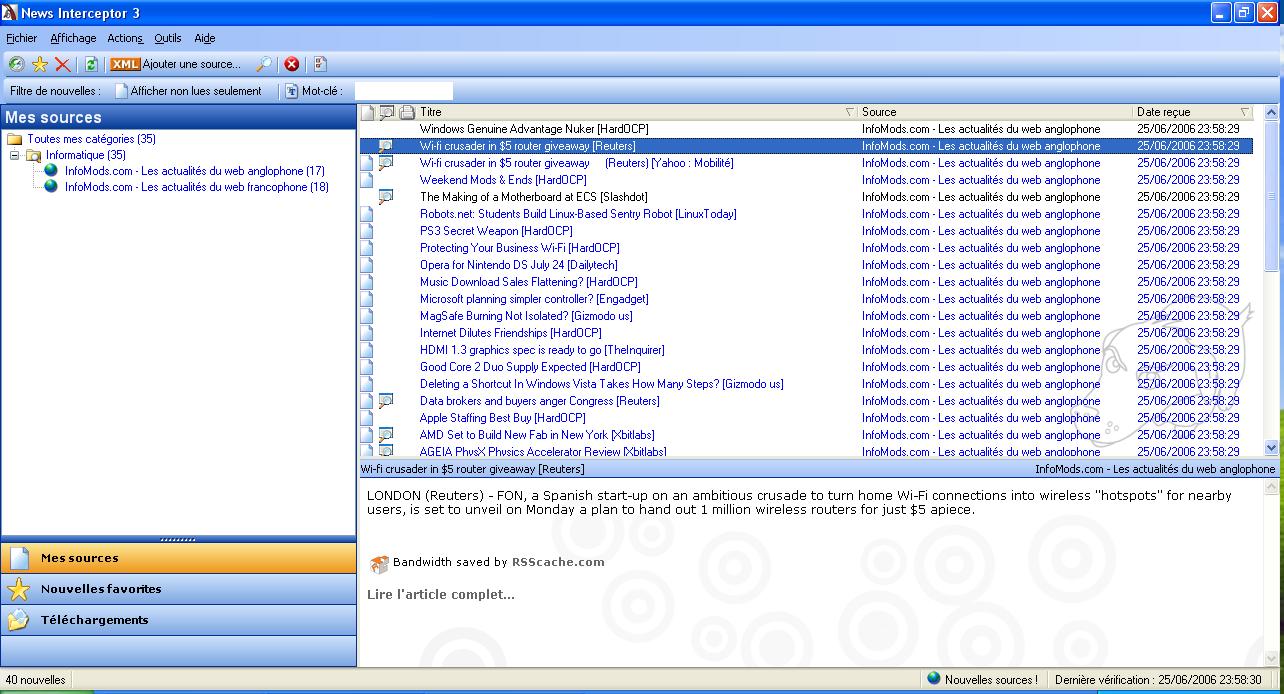Screen dimensions: 1284x694
Task: Switch to the Nouvelles favorites panel
Action: click(179, 589)
